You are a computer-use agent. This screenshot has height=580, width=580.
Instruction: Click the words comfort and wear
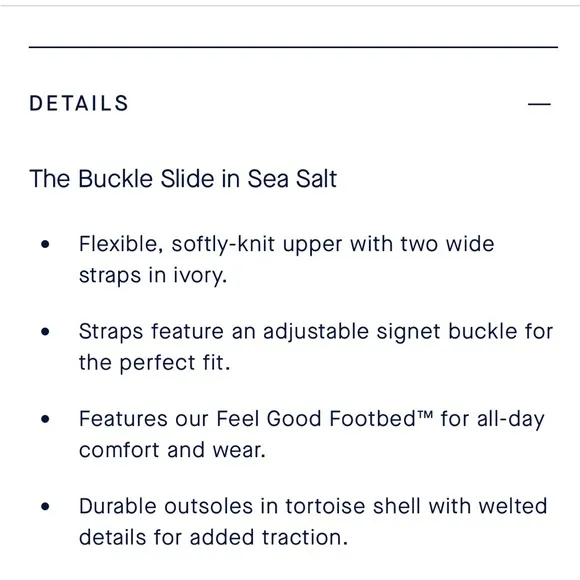172,450
